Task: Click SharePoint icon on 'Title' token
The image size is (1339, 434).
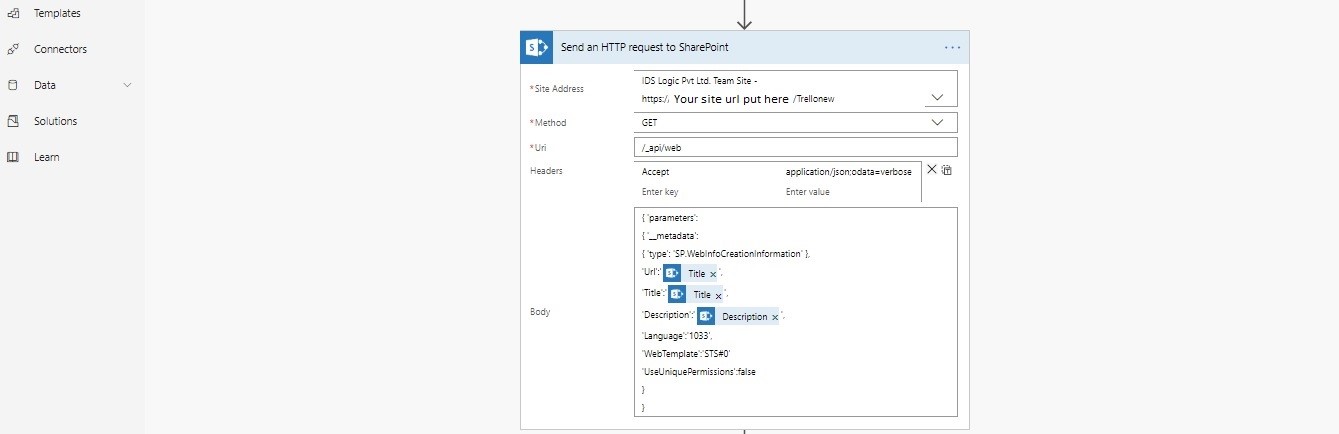Action: point(678,294)
